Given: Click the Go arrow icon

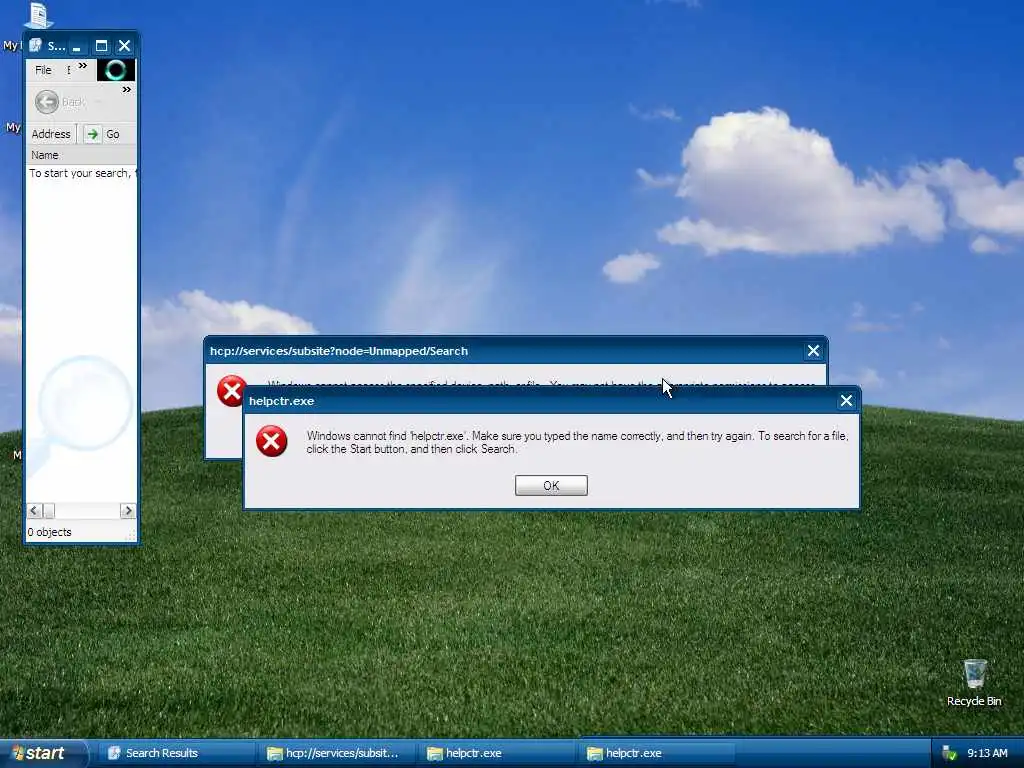Looking at the screenshot, I should (93, 134).
